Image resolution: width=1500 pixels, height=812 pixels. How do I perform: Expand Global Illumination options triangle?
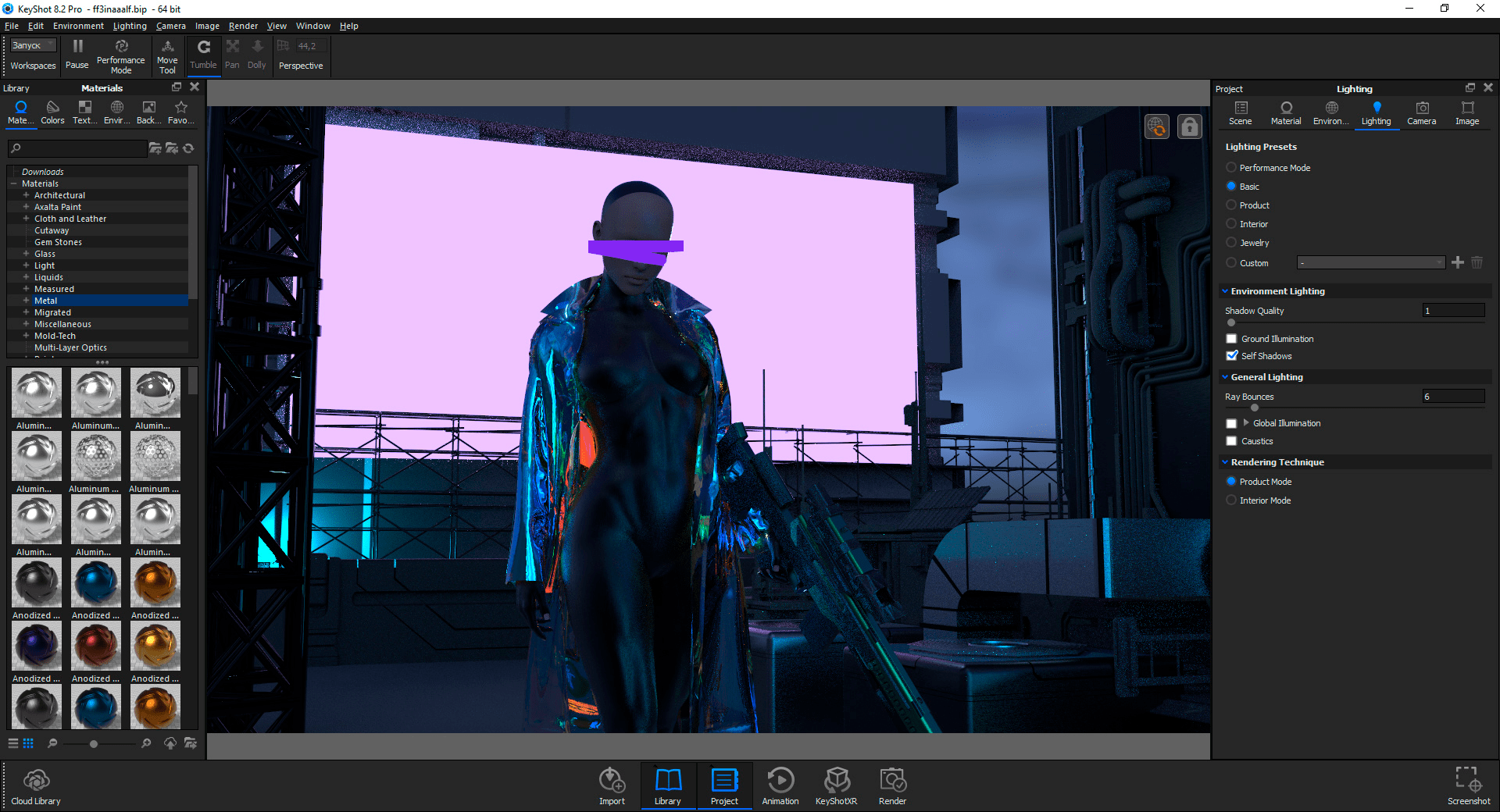point(1246,422)
